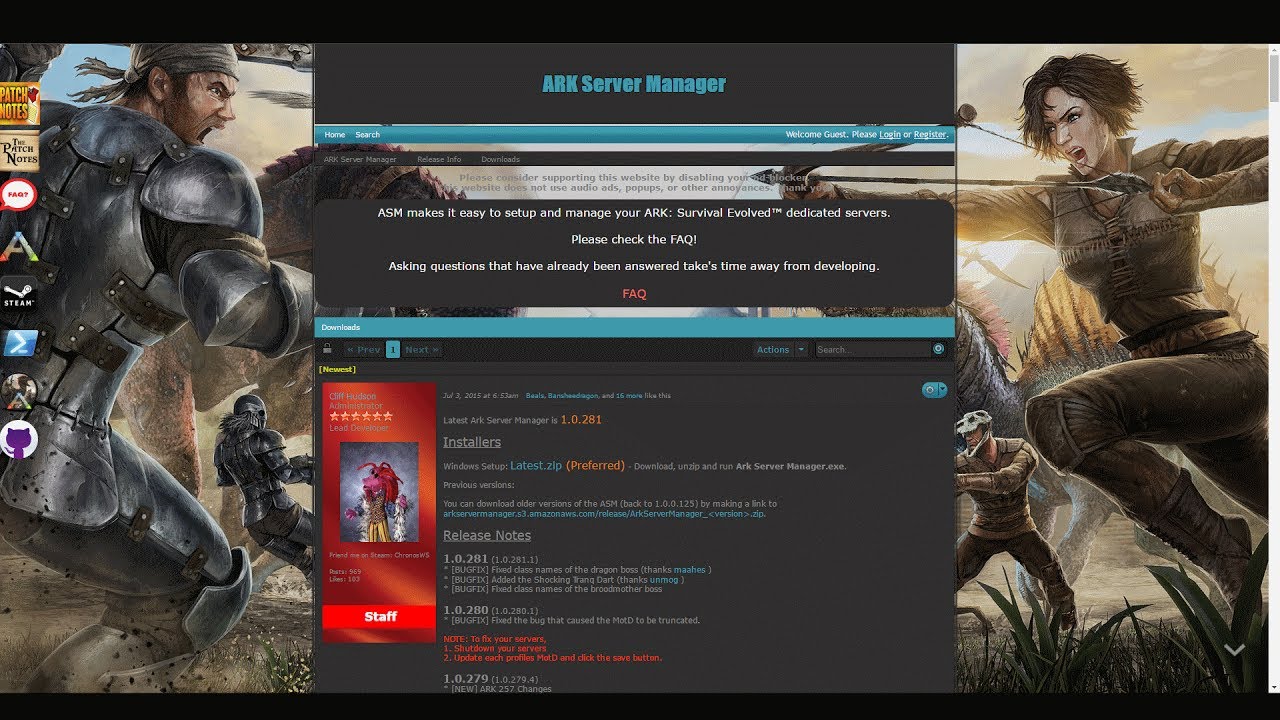
Task: Click the 'Jul 3, 2015 at 6:53am' timestamp
Action: (x=481, y=396)
